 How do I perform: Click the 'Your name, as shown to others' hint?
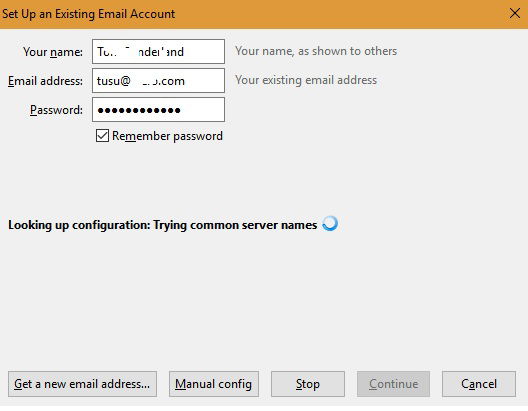pyautogui.click(x=316, y=51)
